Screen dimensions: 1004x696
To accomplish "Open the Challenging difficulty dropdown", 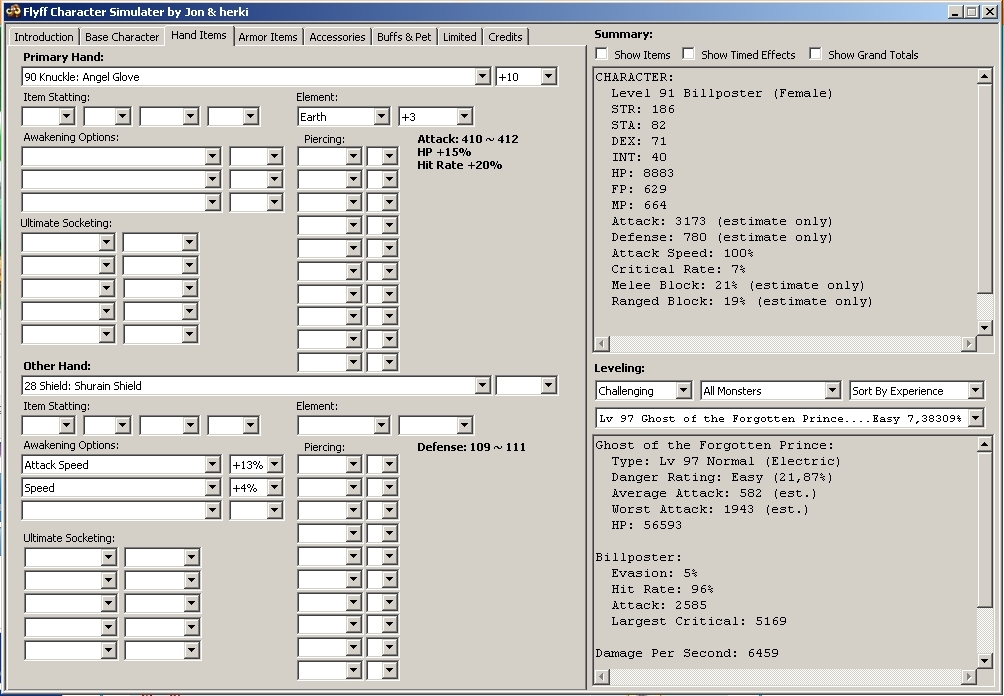I will pyautogui.click(x=683, y=391).
